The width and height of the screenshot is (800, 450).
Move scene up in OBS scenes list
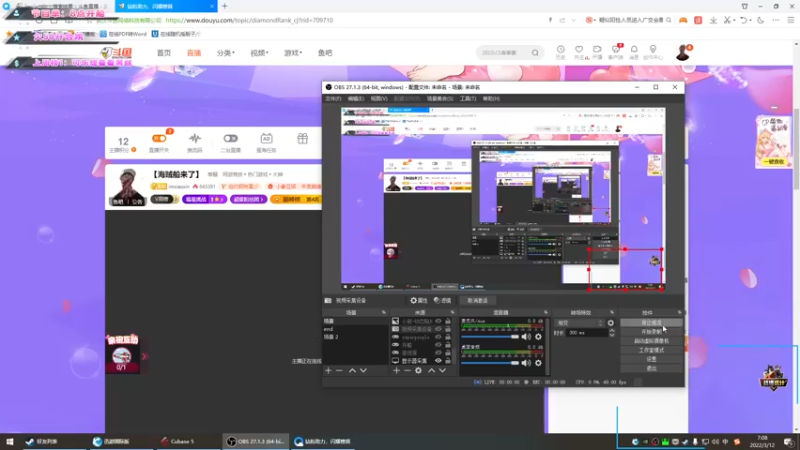[352, 370]
